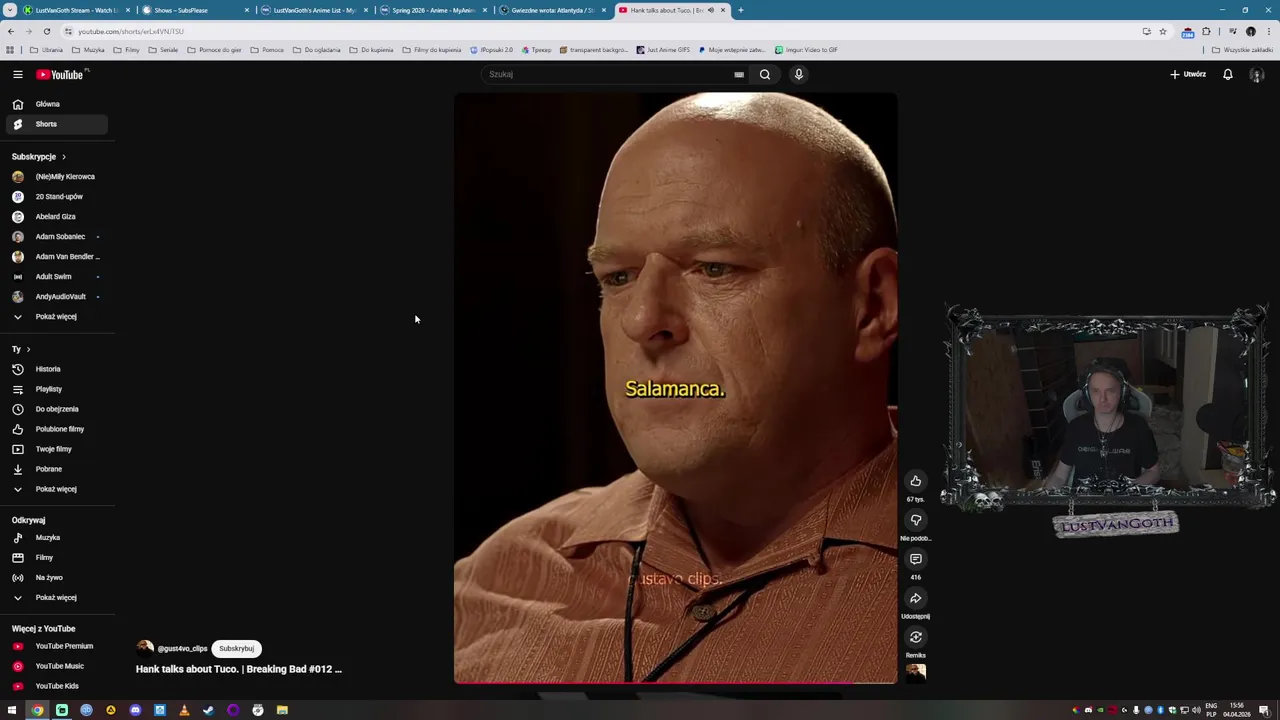1280x720 pixels.
Task: Open the Chrome profile avatar
Action: point(1250,31)
